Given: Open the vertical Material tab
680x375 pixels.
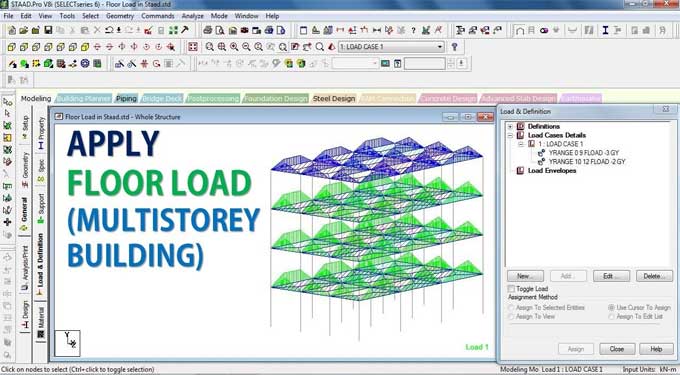Looking at the screenshot, I should coord(41,323).
